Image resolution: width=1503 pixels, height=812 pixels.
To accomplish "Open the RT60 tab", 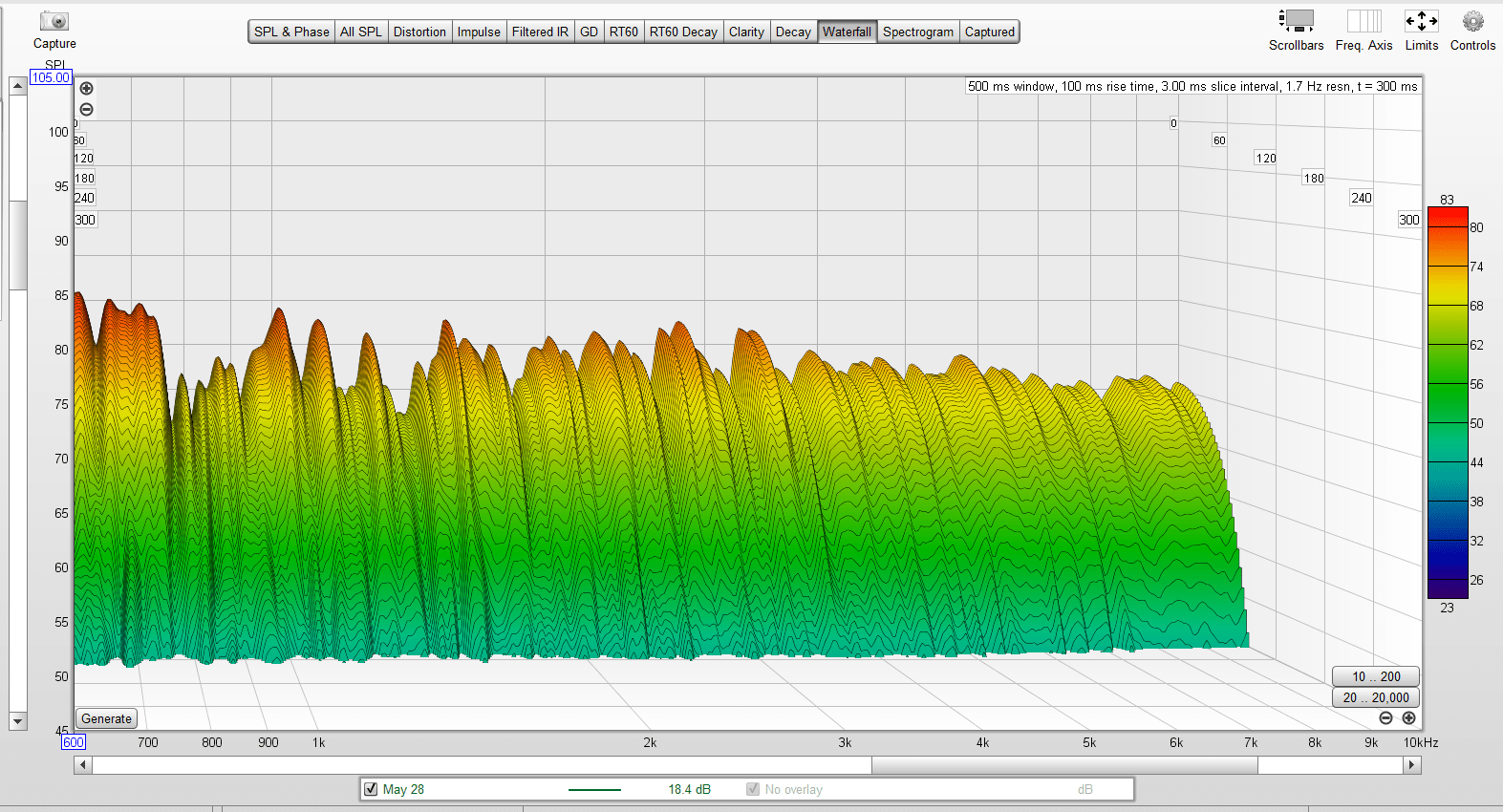I will click(x=624, y=32).
